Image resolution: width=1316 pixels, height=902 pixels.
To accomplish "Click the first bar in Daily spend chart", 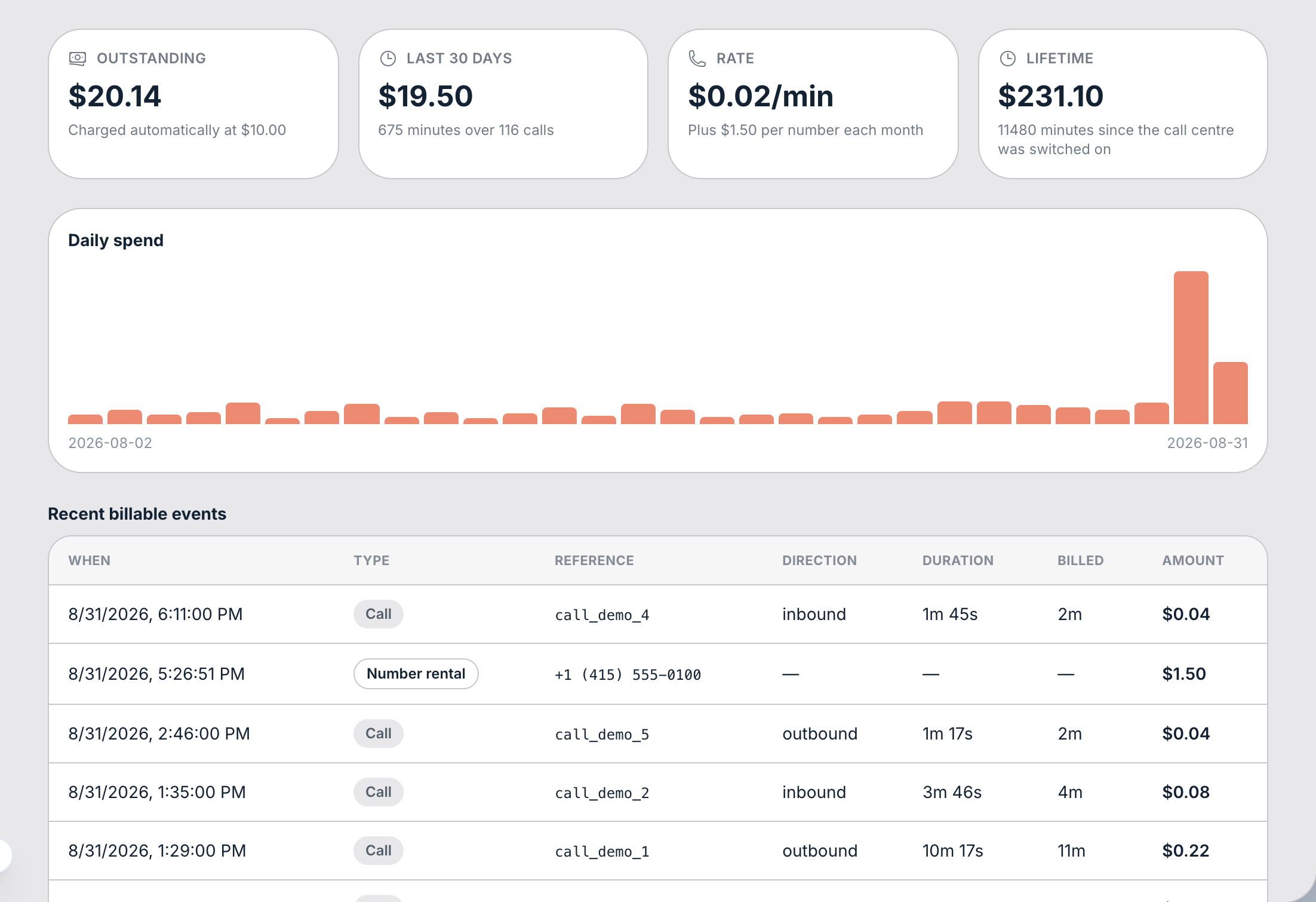I will (85, 419).
